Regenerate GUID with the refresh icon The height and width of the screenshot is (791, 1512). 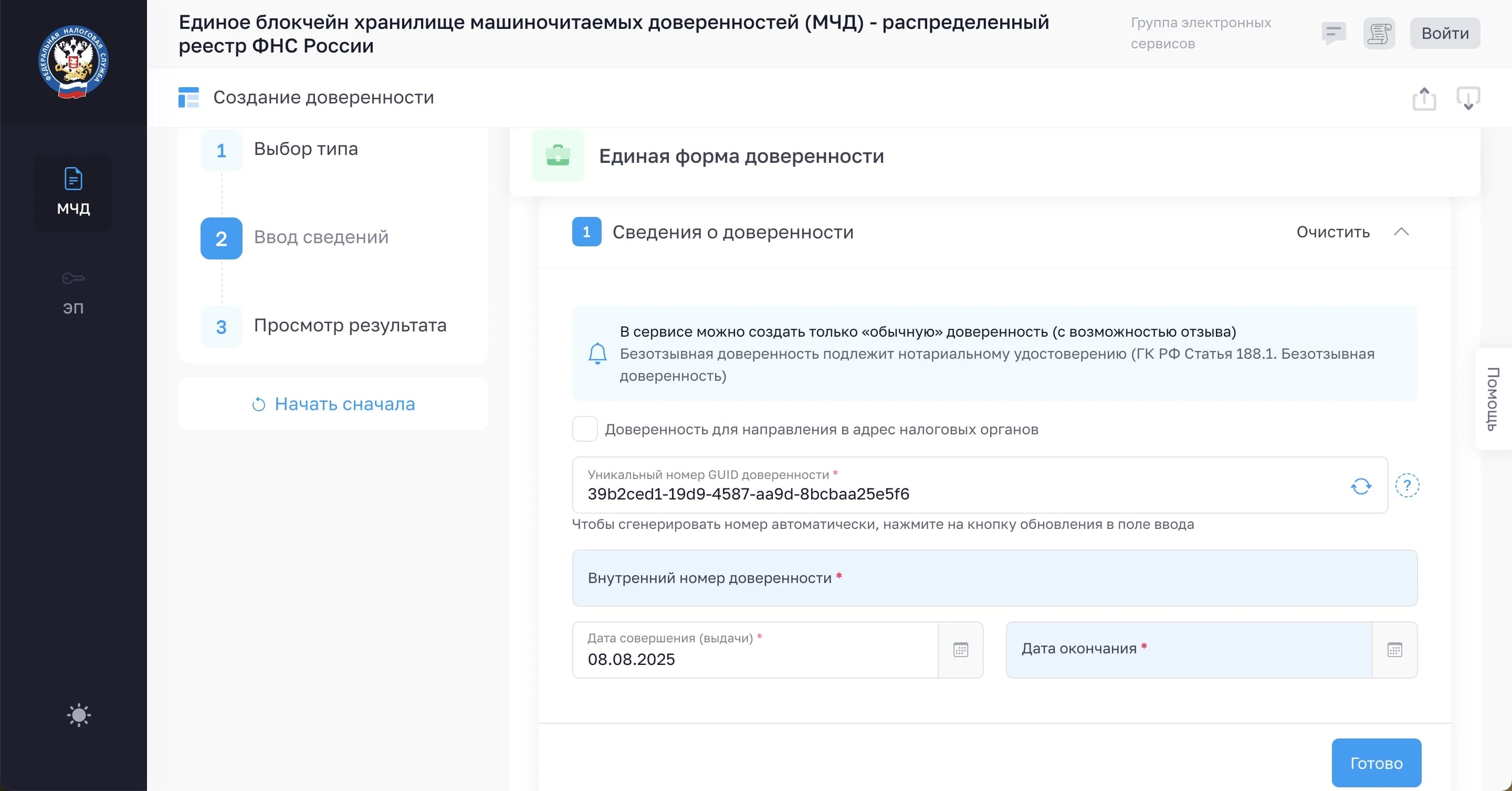1361,486
